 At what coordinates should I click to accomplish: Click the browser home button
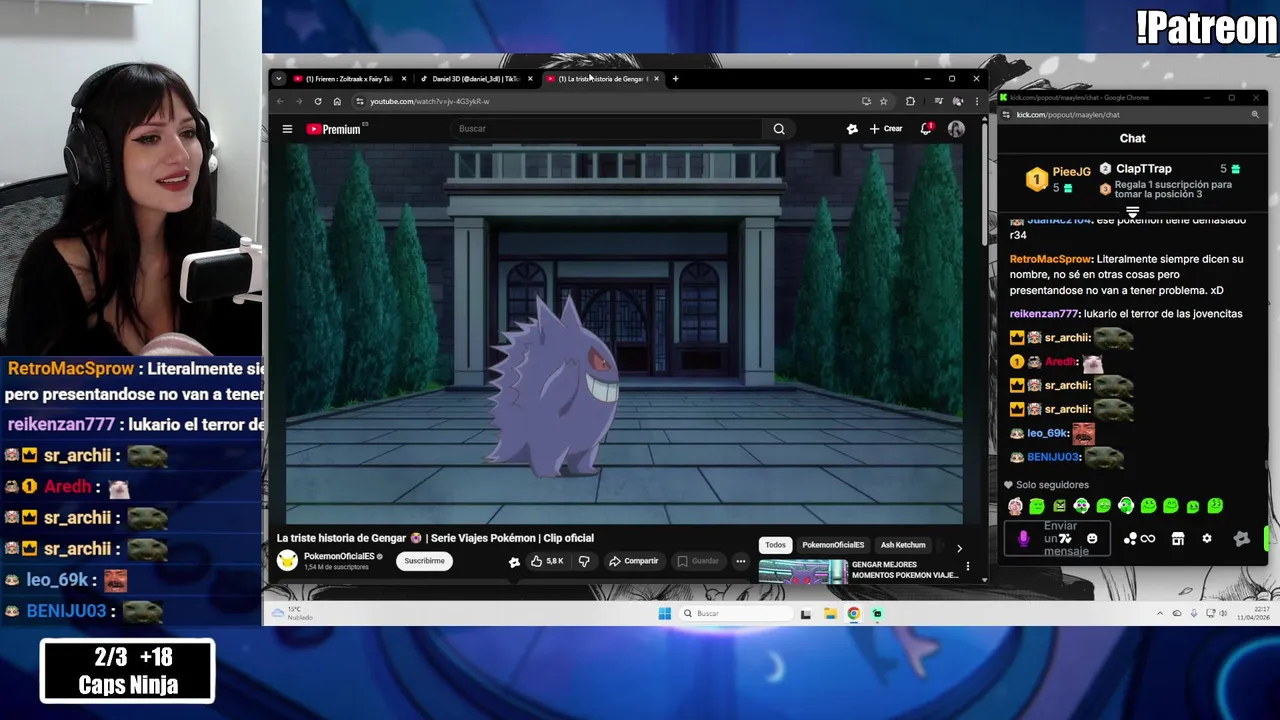click(337, 101)
